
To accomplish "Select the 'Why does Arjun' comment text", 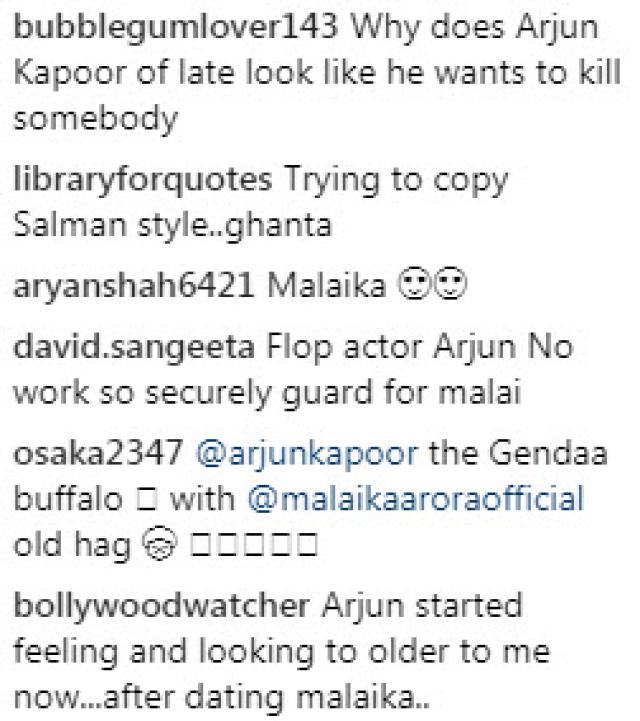I will coord(474,29).
